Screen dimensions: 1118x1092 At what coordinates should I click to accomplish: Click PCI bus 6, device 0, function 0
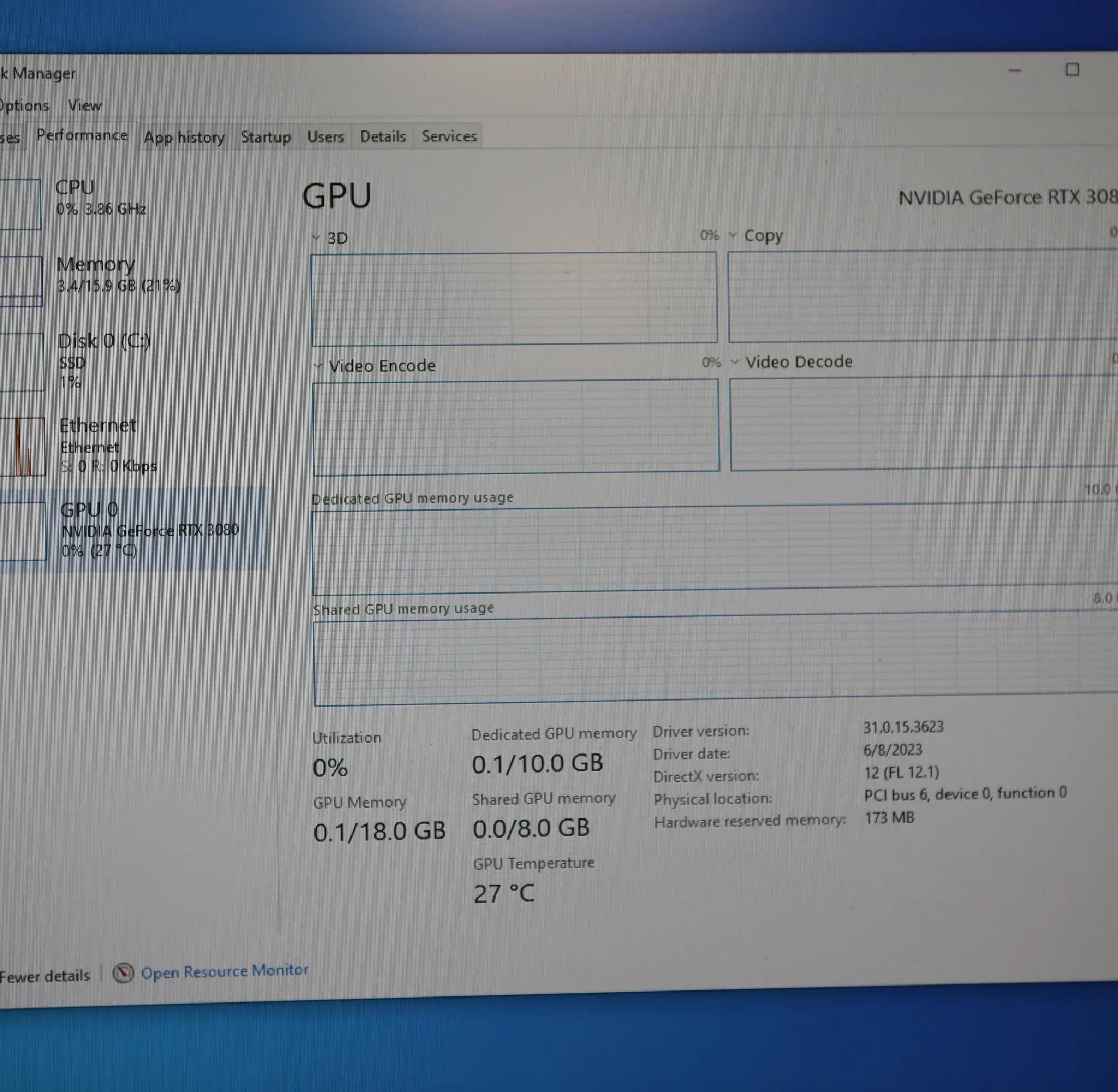click(965, 794)
